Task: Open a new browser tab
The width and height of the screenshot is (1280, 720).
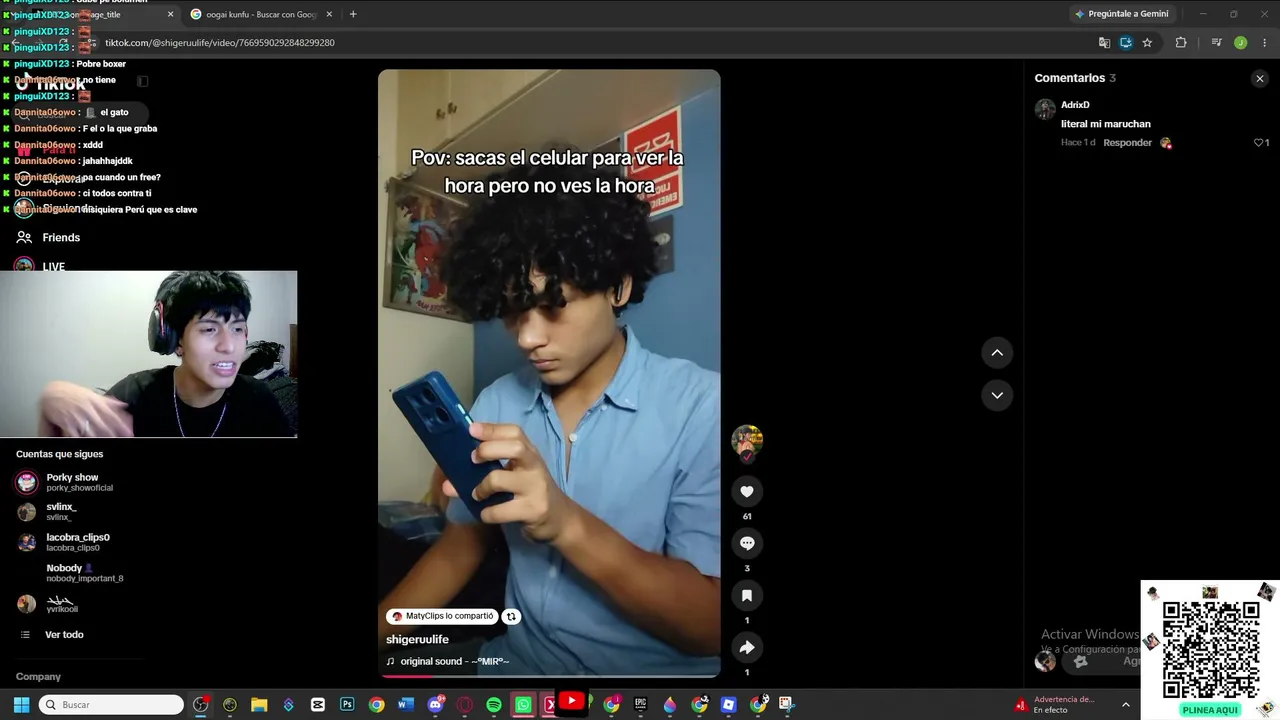Action: point(353,14)
